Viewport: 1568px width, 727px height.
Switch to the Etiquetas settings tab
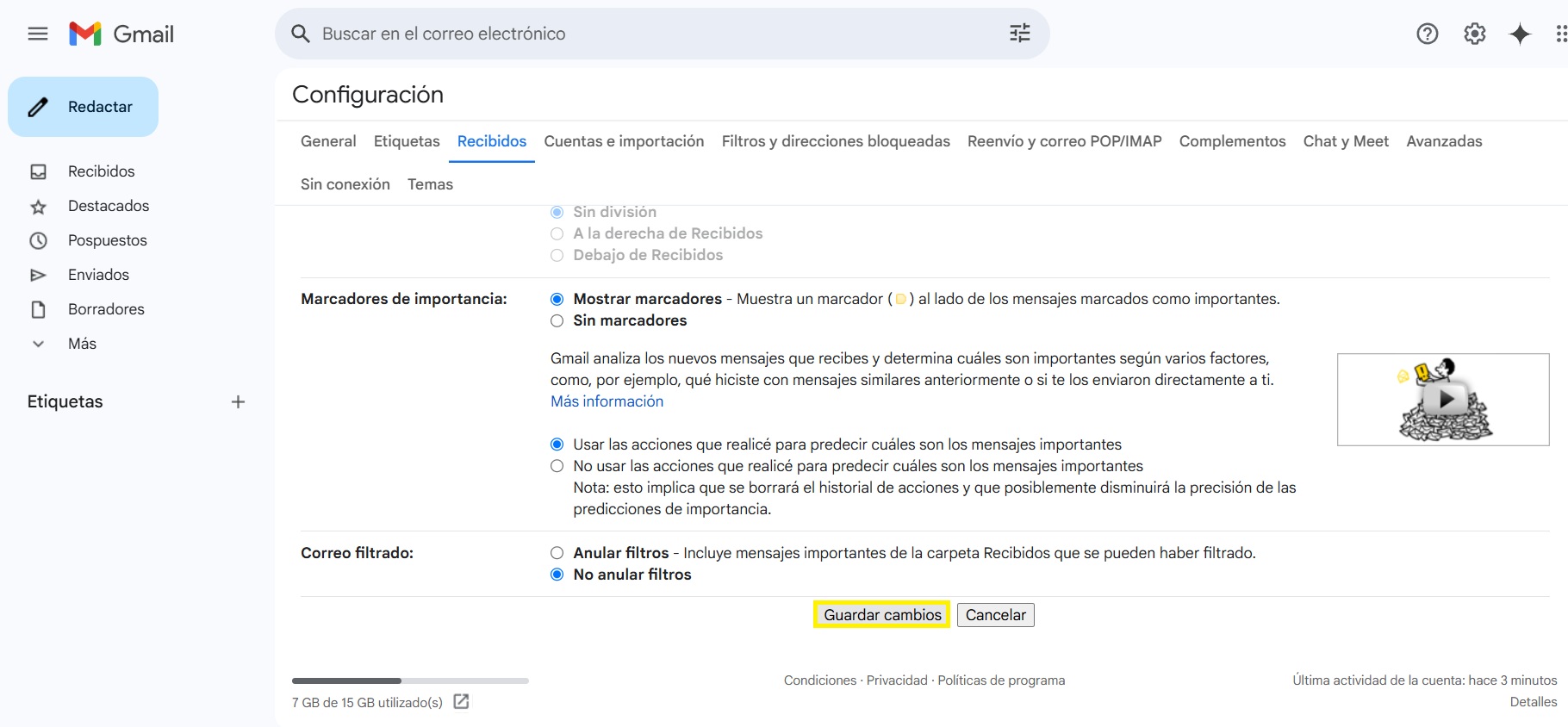pyautogui.click(x=407, y=141)
